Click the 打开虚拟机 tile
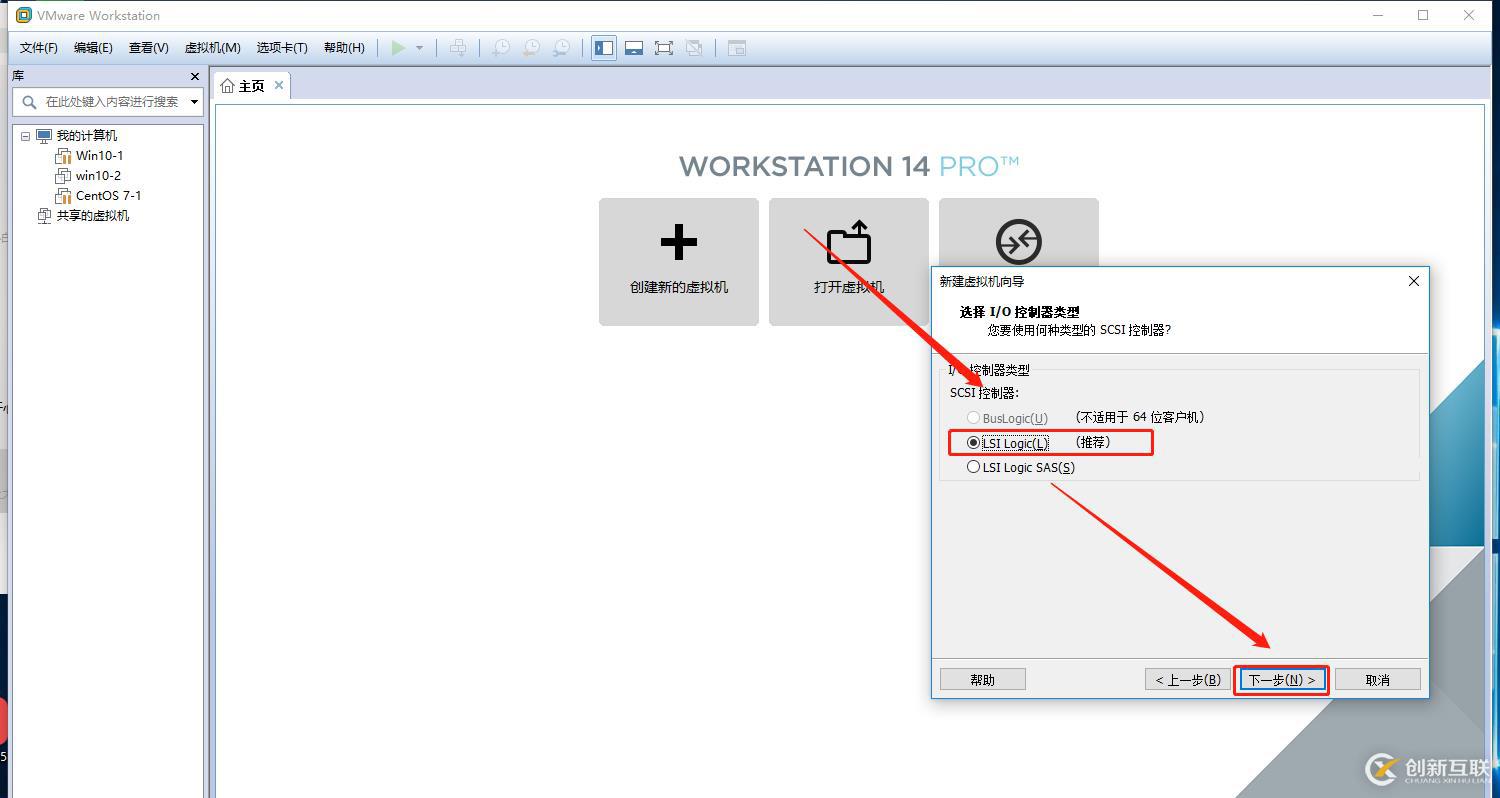1500x798 pixels. pyautogui.click(x=849, y=262)
